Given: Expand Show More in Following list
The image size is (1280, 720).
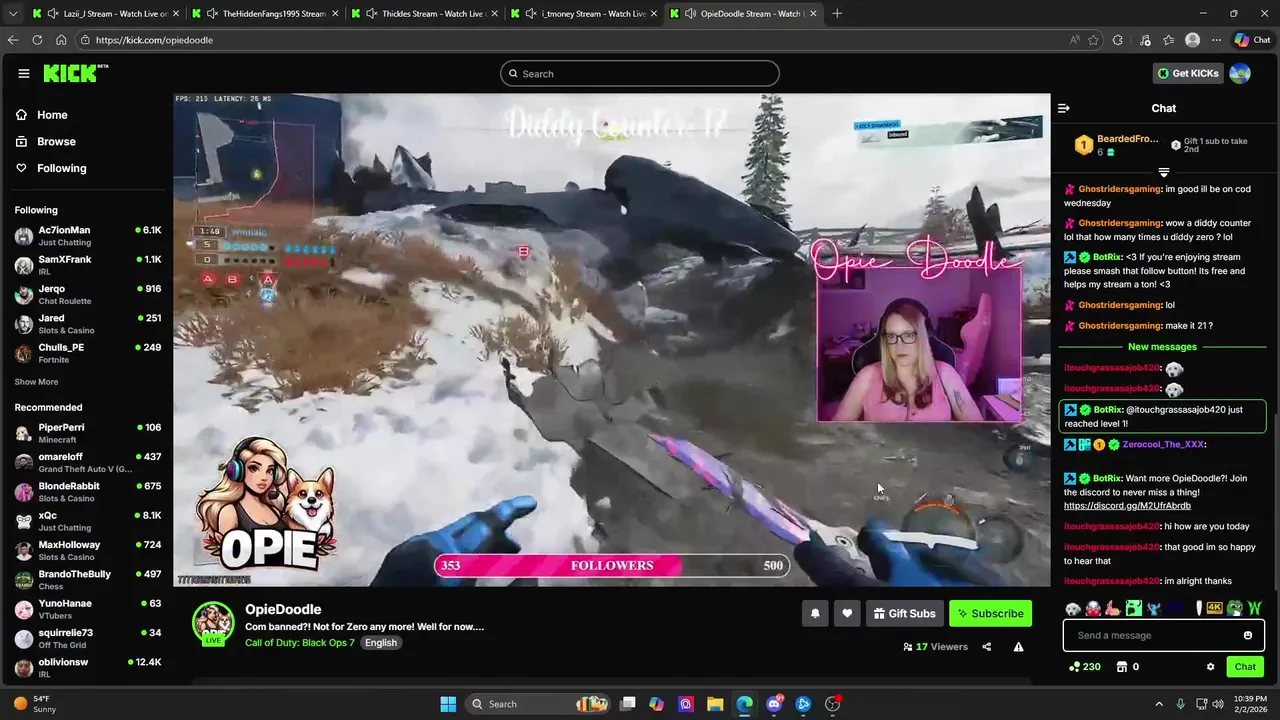Looking at the screenshot, I should tap(36, 382).
